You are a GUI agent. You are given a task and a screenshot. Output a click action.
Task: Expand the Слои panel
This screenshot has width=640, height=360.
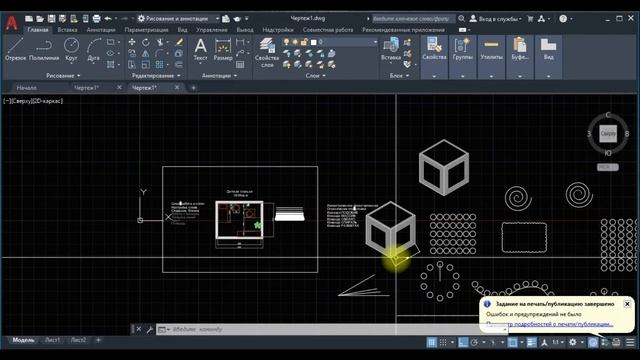tap(316, 76)
